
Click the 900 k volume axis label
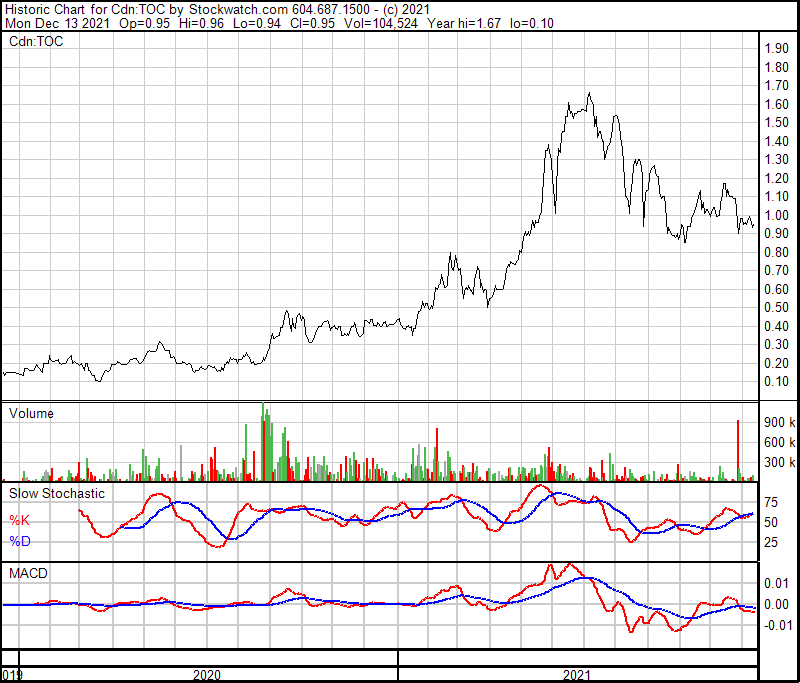click(x=780, y=422)
